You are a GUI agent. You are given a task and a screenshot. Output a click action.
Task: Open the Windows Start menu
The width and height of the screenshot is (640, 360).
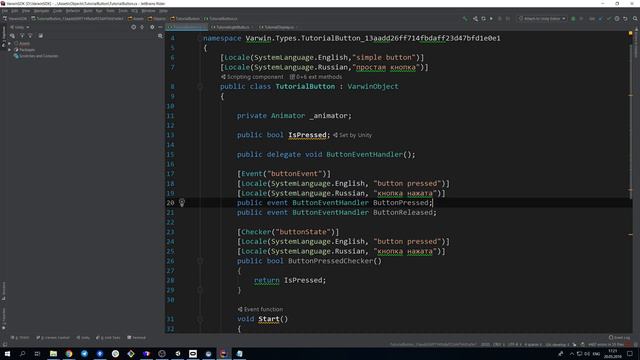(7, 353)
